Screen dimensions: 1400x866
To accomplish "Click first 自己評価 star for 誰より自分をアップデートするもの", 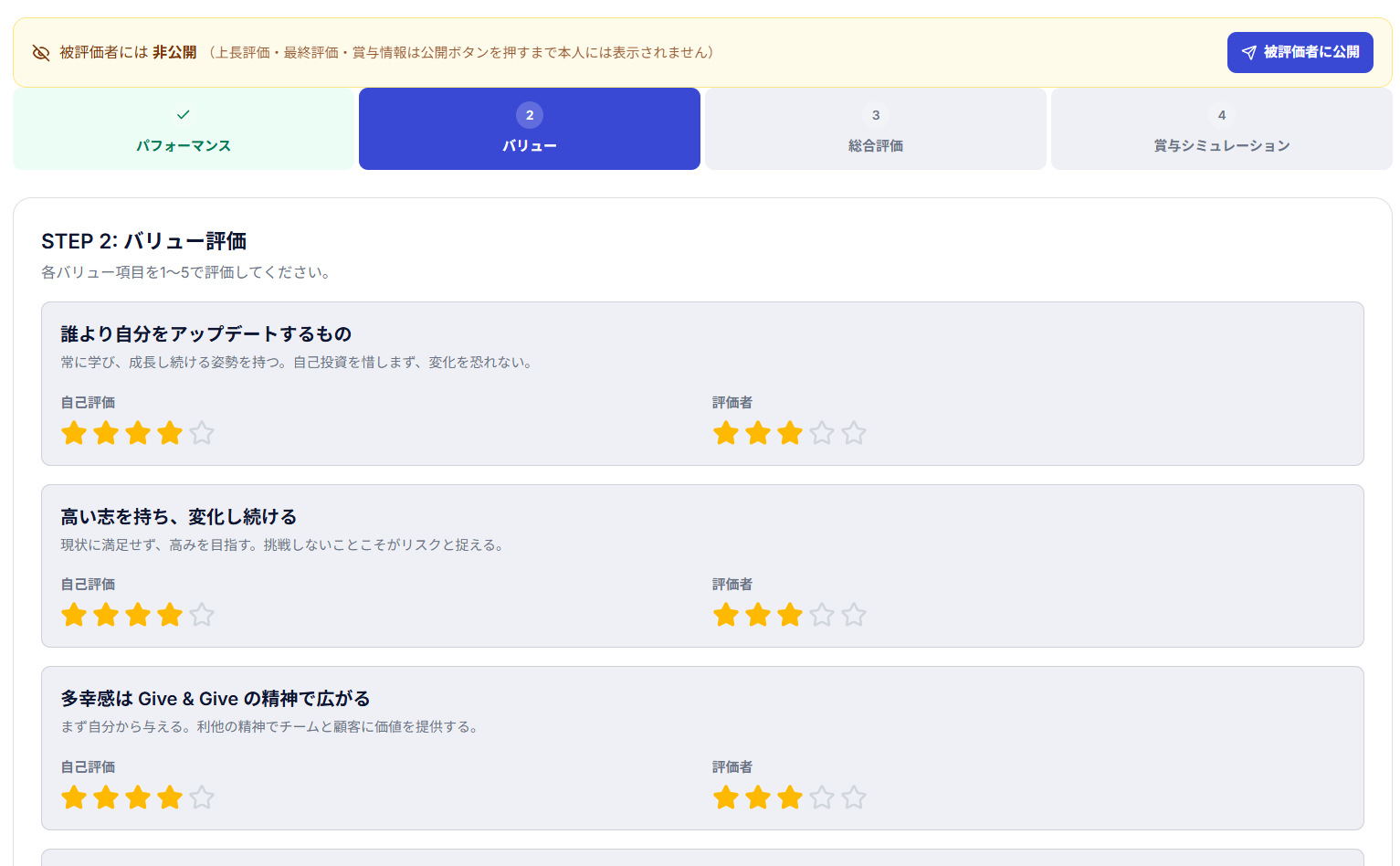I will pos(74,433).
